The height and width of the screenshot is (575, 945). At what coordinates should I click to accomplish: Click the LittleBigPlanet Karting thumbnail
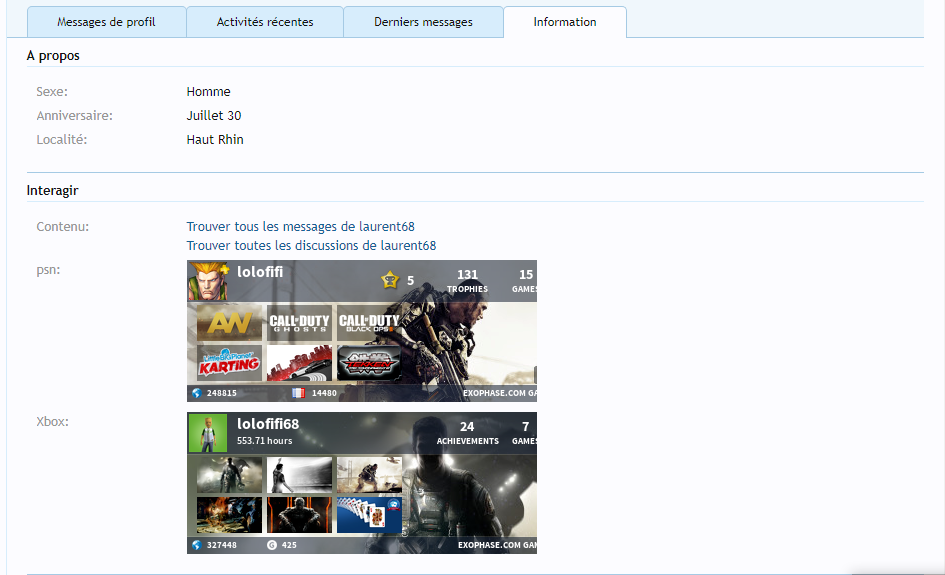tap(229, 363)
